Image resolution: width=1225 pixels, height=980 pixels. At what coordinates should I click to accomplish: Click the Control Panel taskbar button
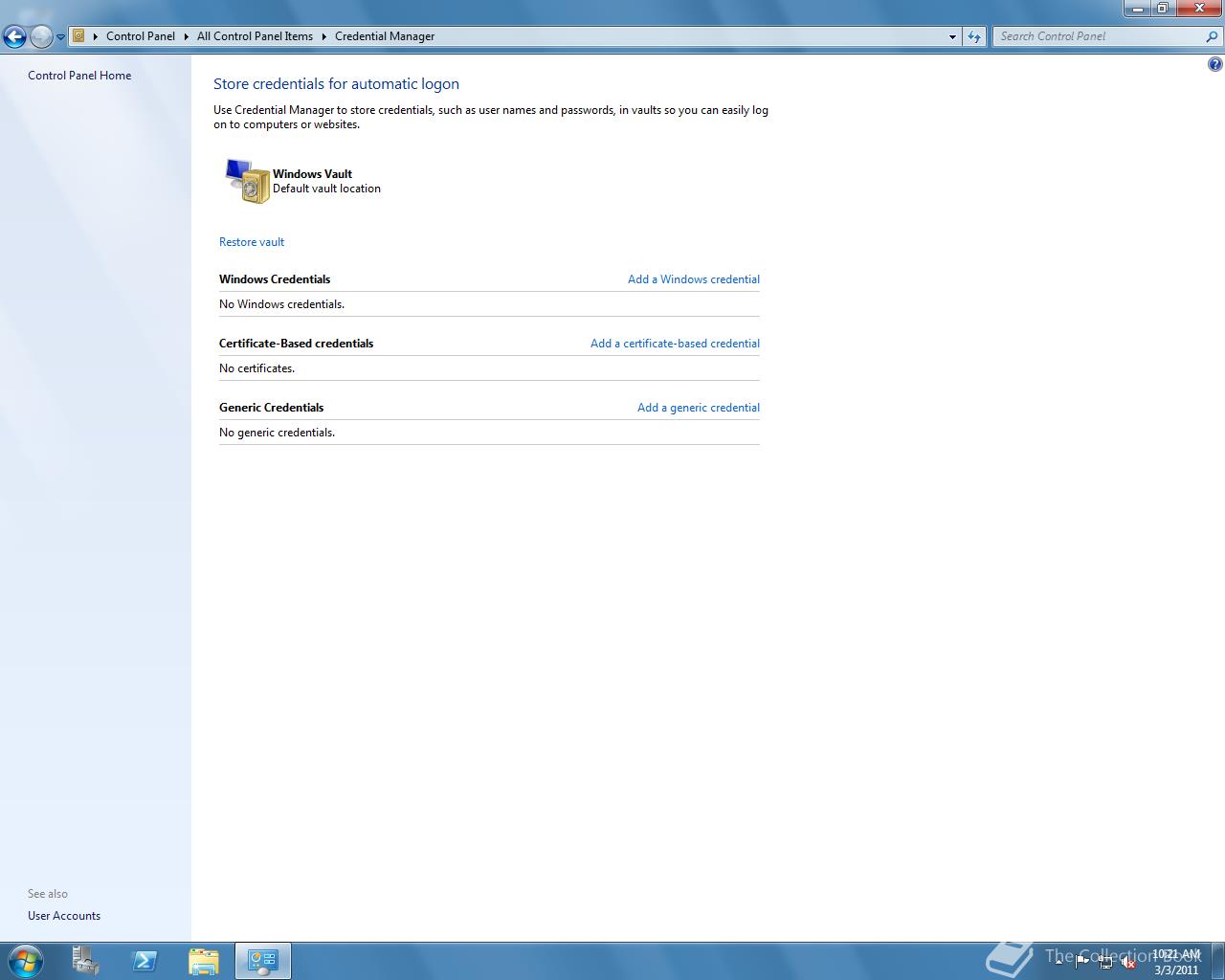(262, 961)
